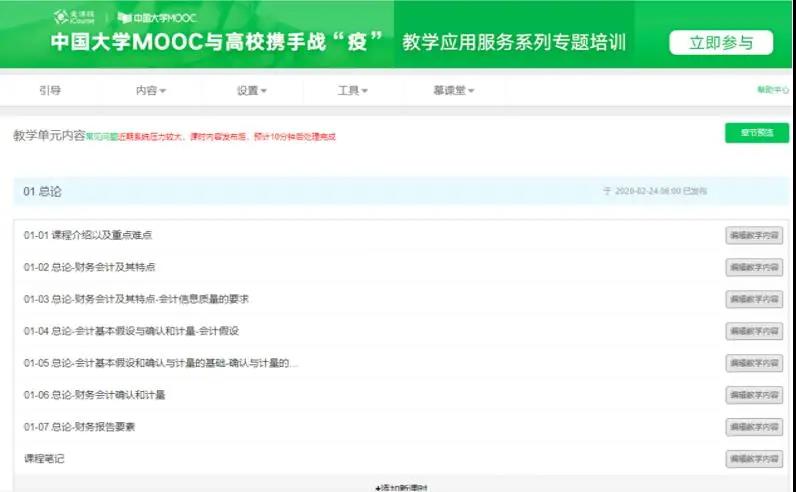Edit teaching content for lesson 01-03
Image resolution: width=796 pixels, height=492 pixels.
[754, 300]
